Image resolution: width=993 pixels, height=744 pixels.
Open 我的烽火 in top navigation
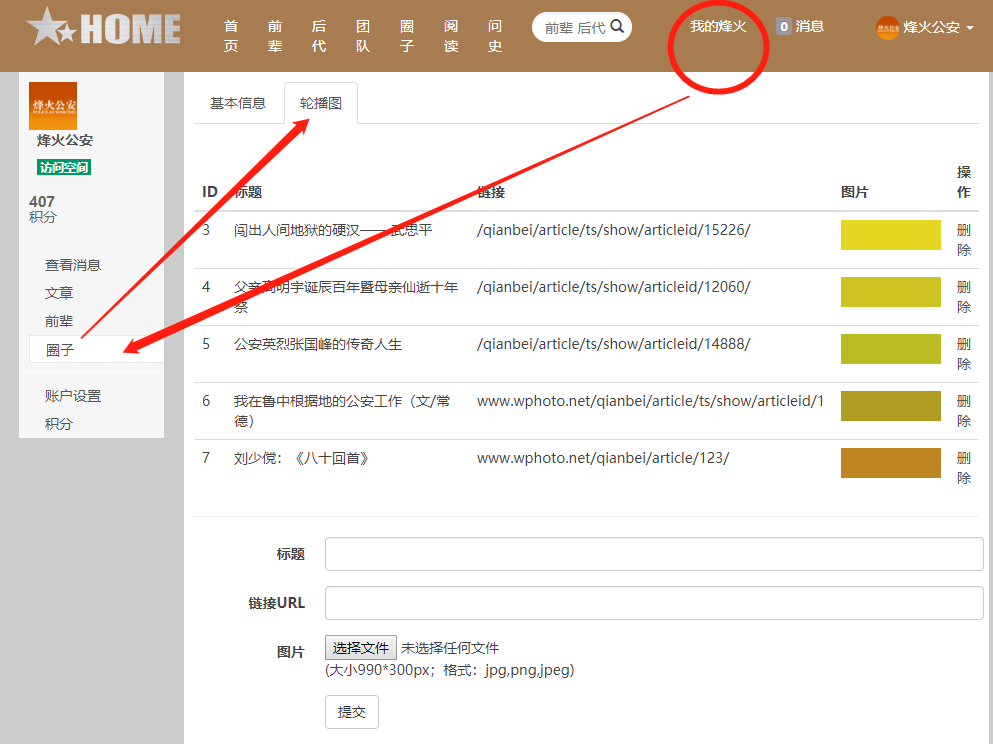click(717, 26)
